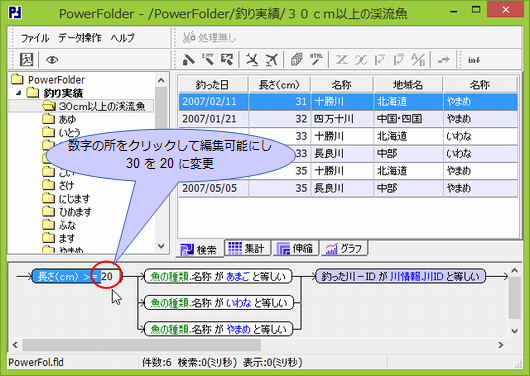Select the 2007/05/05 date cell
530x376 pixels.
click(x=214, y=188)
